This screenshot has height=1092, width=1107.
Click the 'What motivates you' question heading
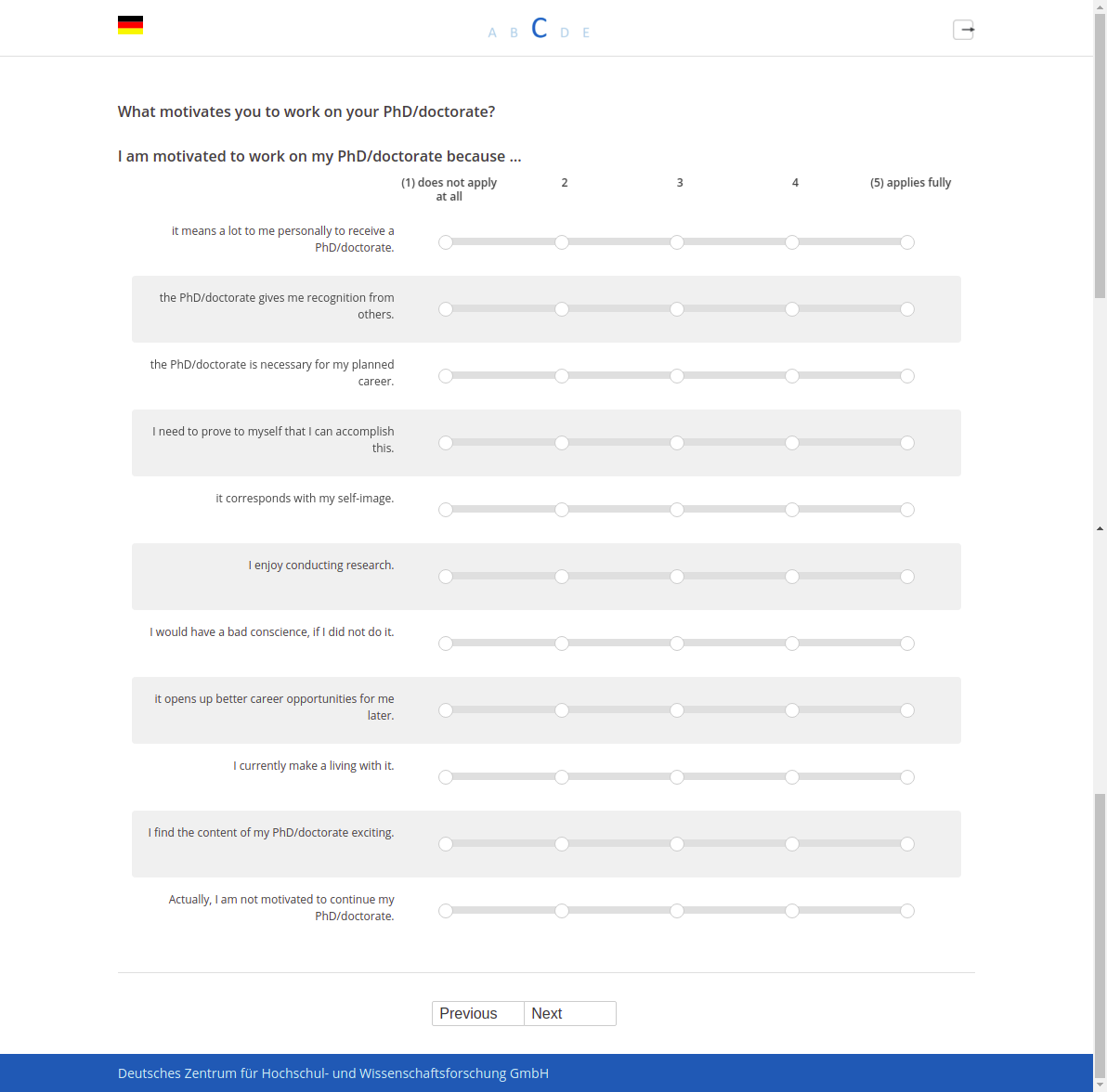click(306, 111)
